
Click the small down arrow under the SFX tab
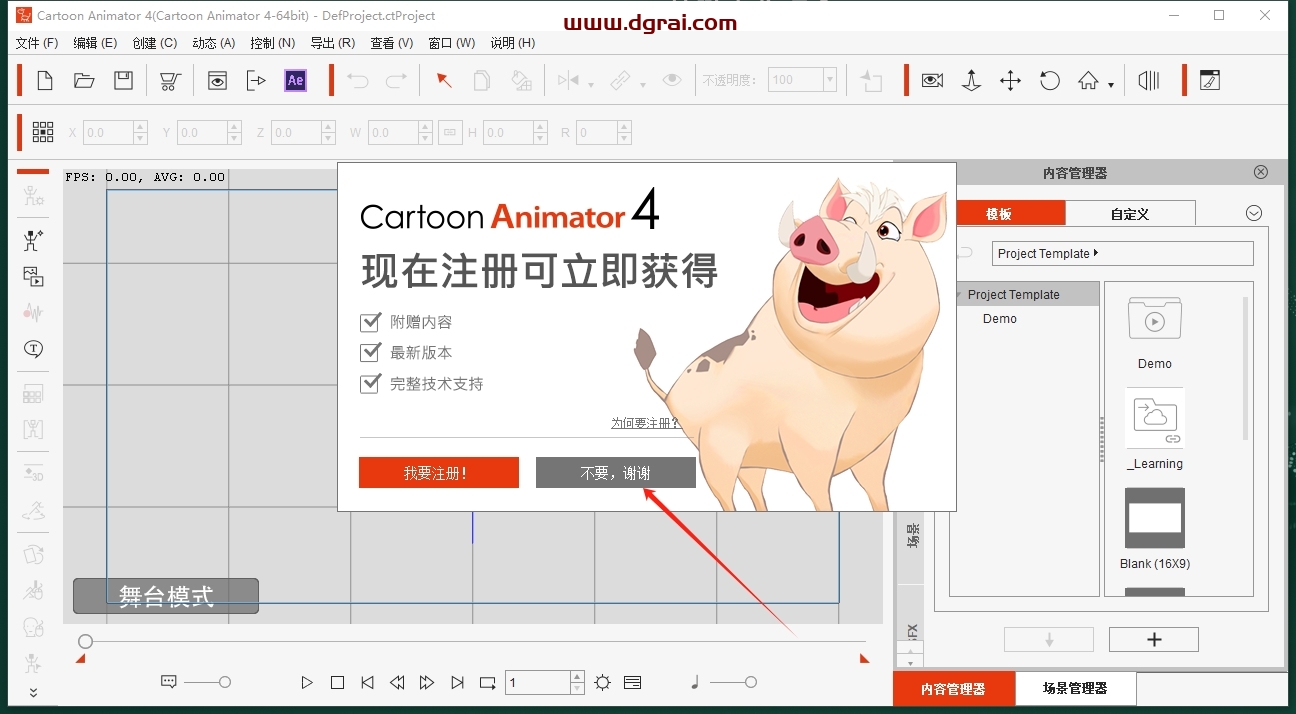tap(910, 662)
